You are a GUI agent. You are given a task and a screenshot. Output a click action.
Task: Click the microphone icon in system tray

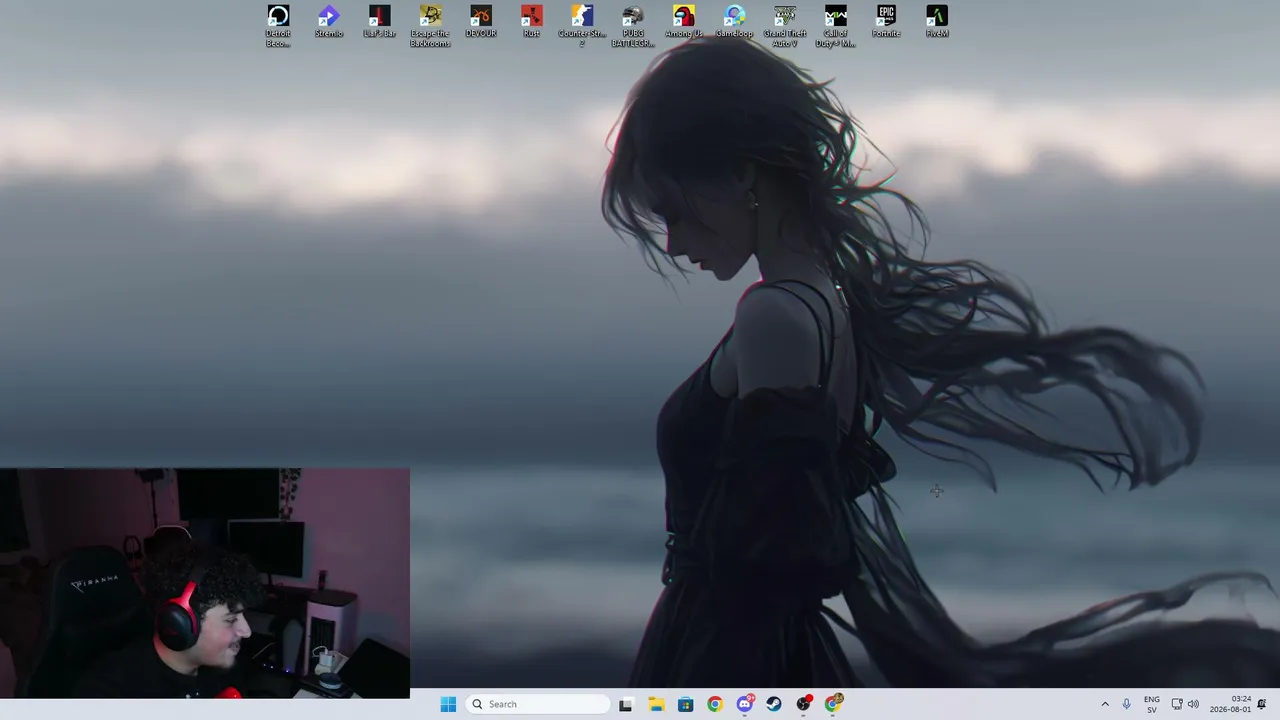click(x=1126, y=704)
